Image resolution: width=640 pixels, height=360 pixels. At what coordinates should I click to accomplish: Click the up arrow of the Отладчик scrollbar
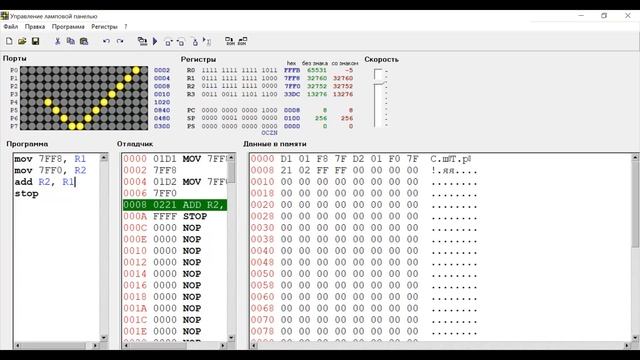[x=231, y=158]
